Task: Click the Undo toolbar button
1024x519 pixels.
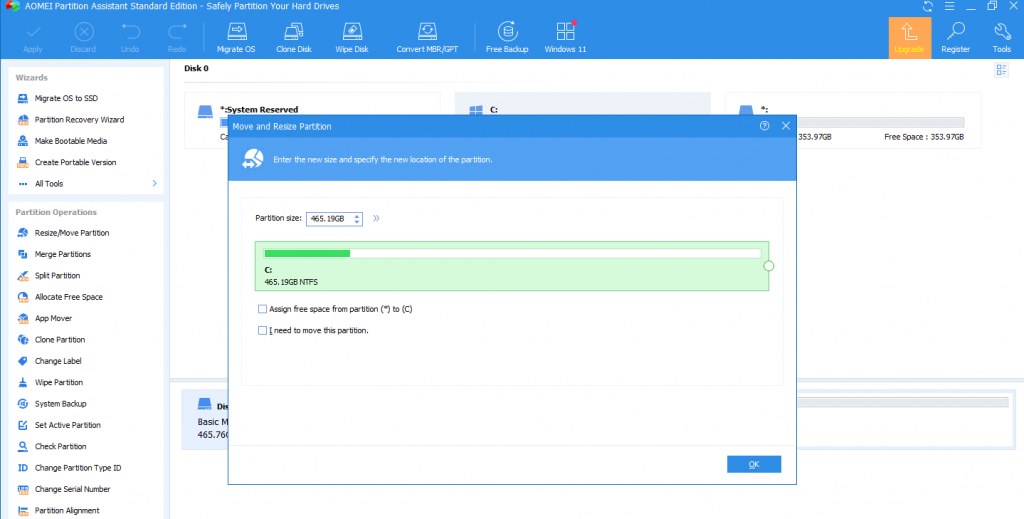Action: point(130,38)
